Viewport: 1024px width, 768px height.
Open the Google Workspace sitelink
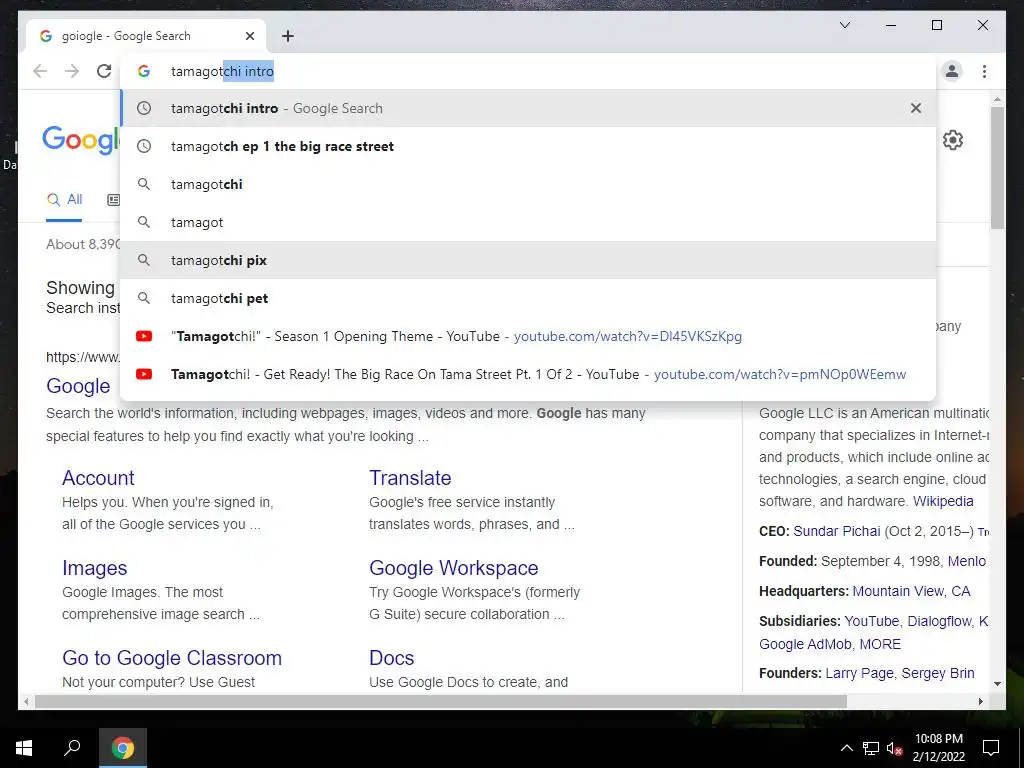click(x=454, y=568)
